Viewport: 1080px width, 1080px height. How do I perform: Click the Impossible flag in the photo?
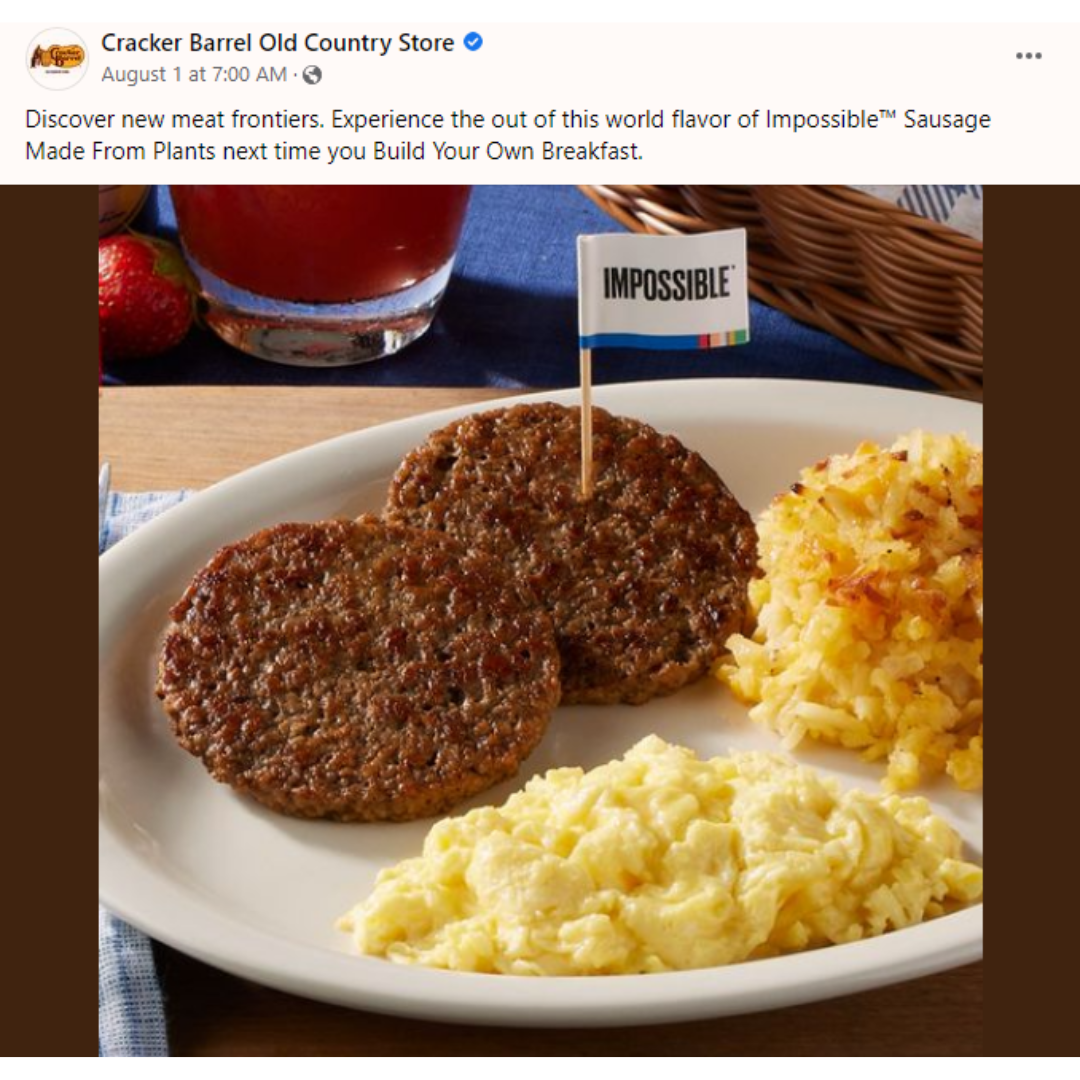pos(663,289)
